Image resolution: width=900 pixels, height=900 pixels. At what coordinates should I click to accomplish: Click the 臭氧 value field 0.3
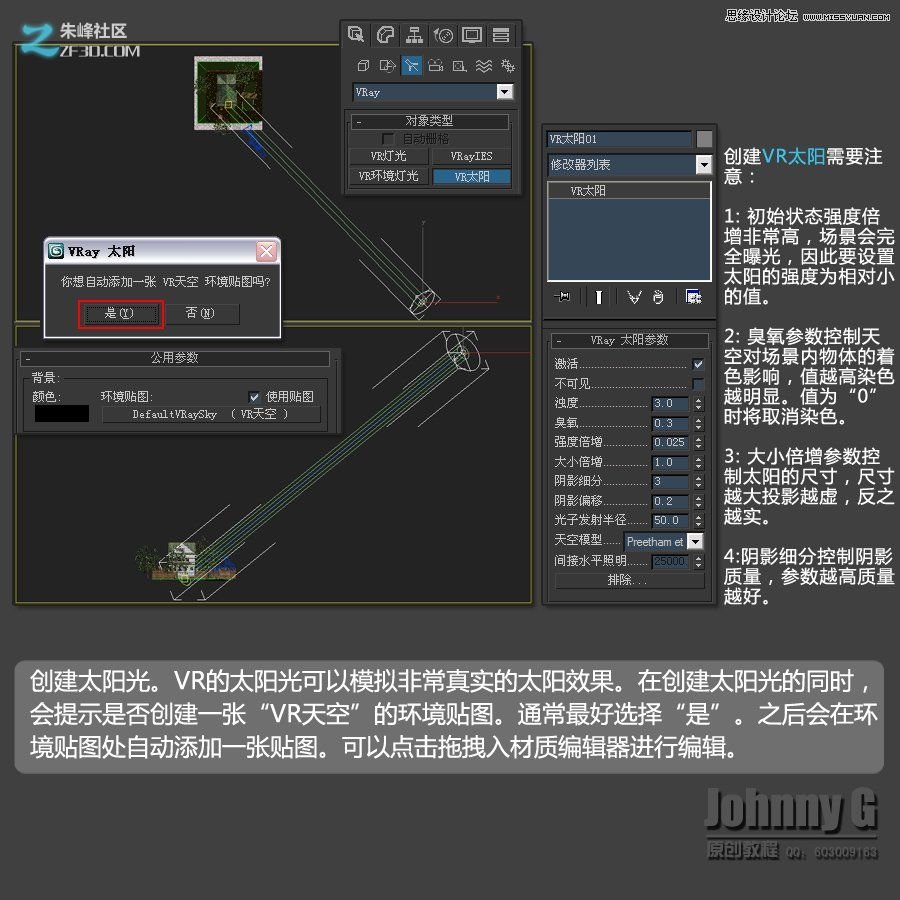[670, 424]
